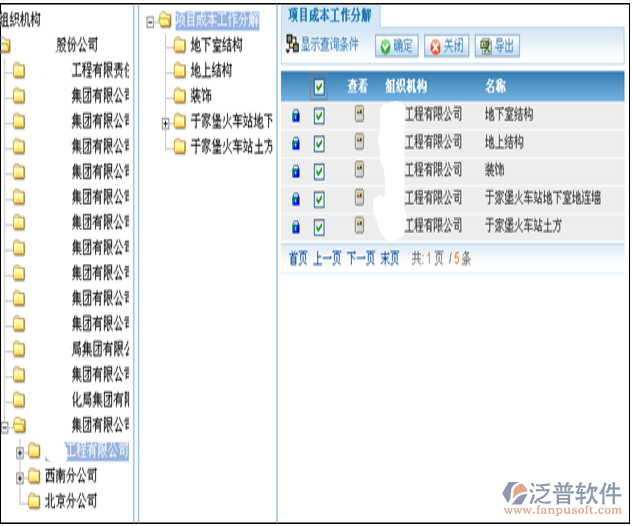The width and height of the screenshot is (632, 526).
Task: Click folder icon of 地上结构 tree node
Action: (180, 71)
